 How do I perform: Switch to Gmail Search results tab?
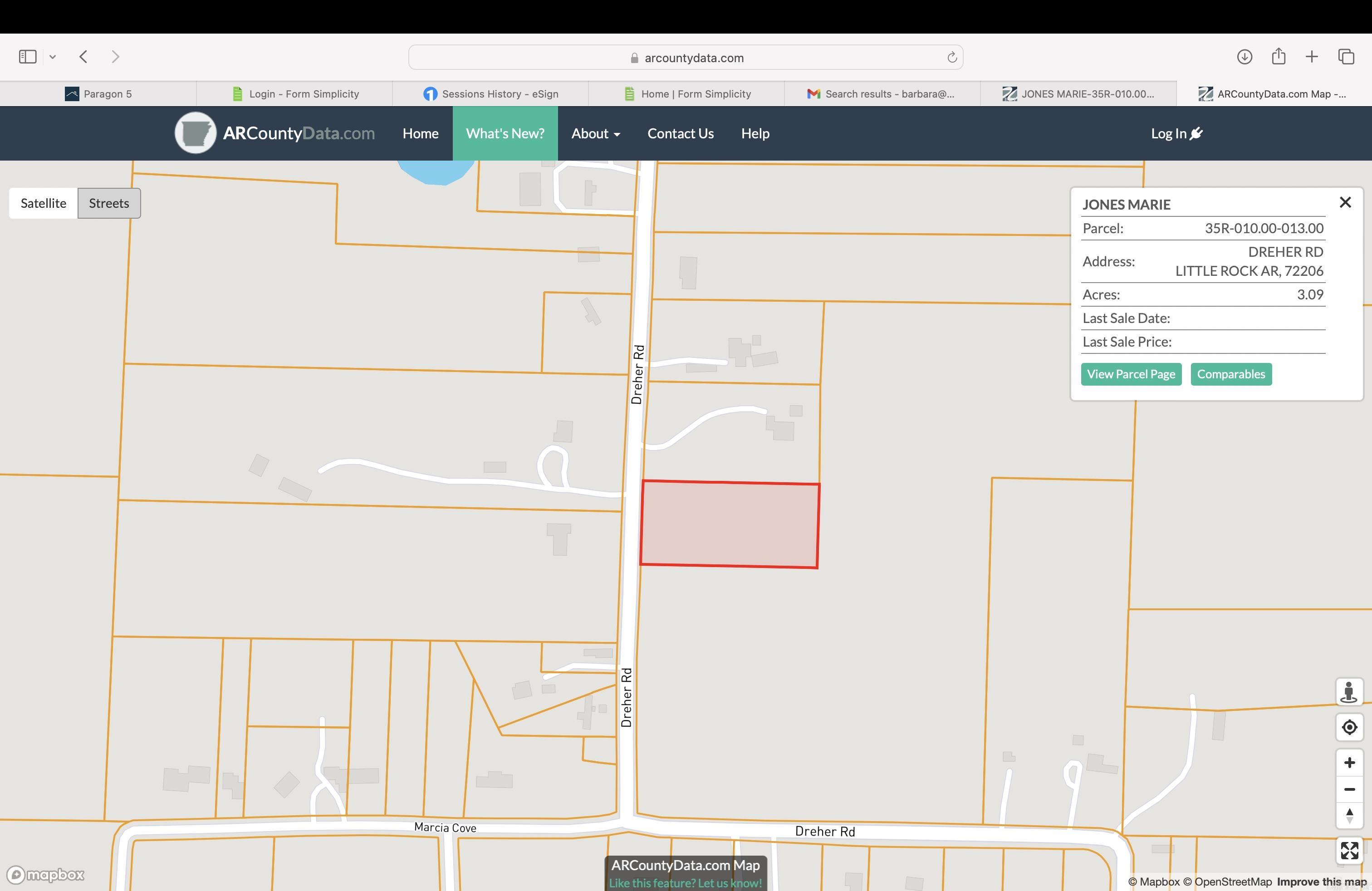[882, 94]
